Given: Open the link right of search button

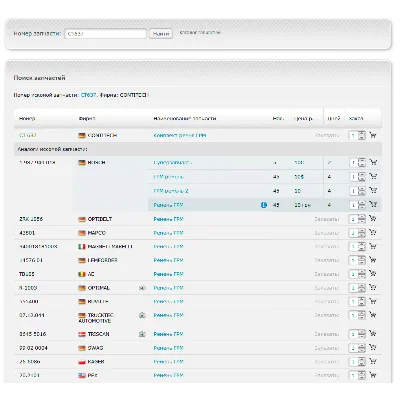Looking at the screenshot, I should coord(200,32).
